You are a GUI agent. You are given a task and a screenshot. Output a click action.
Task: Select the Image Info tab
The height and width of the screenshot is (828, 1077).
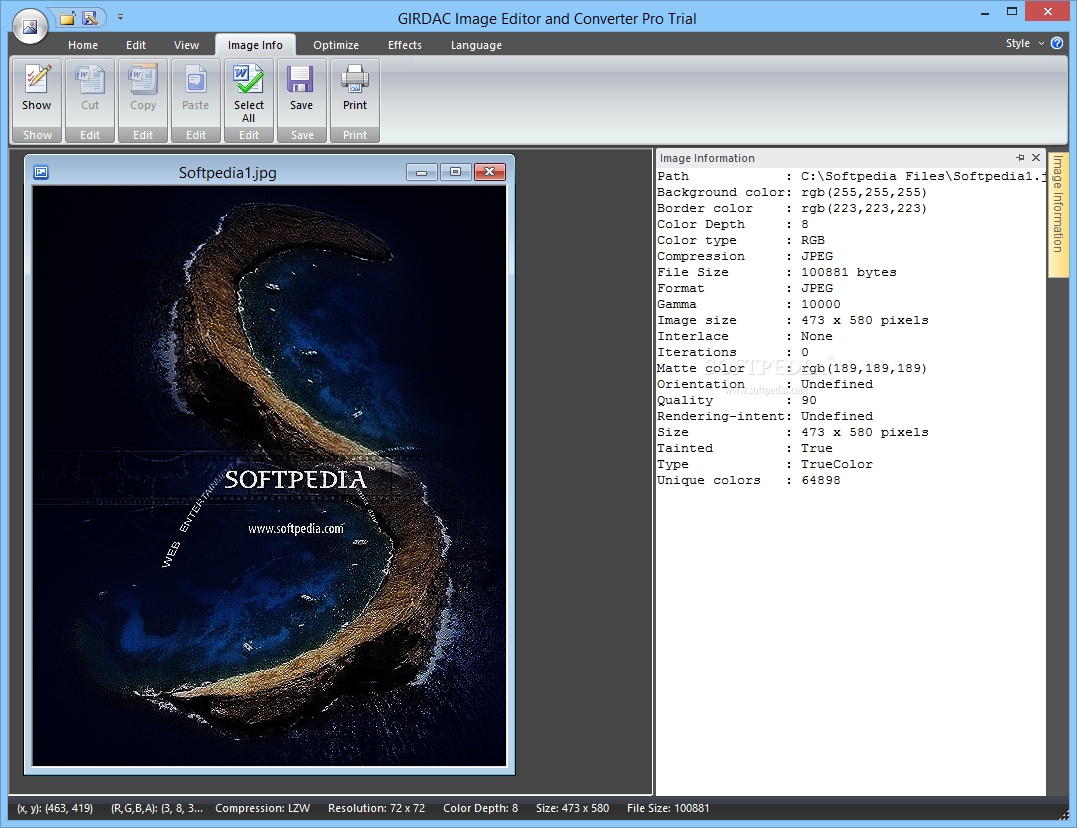tap(255, 45)
